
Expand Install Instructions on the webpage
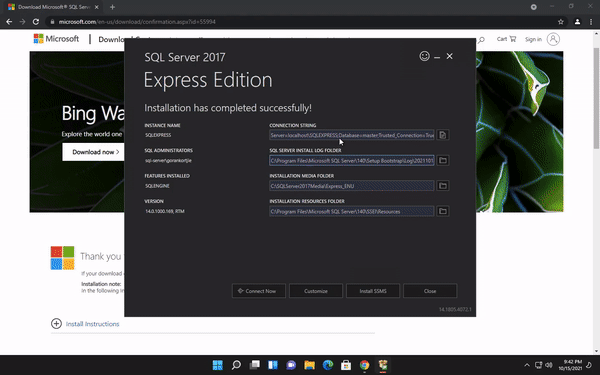coord(56,324)
